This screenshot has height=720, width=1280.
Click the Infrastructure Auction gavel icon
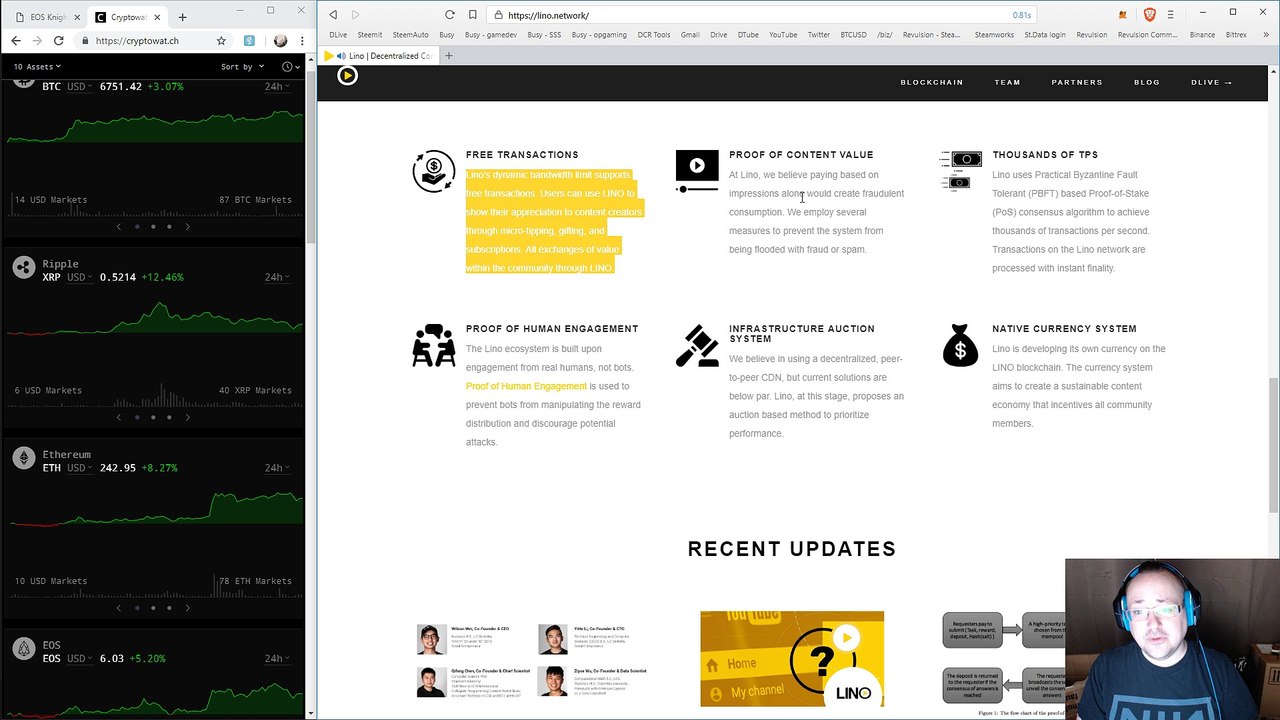697,346
